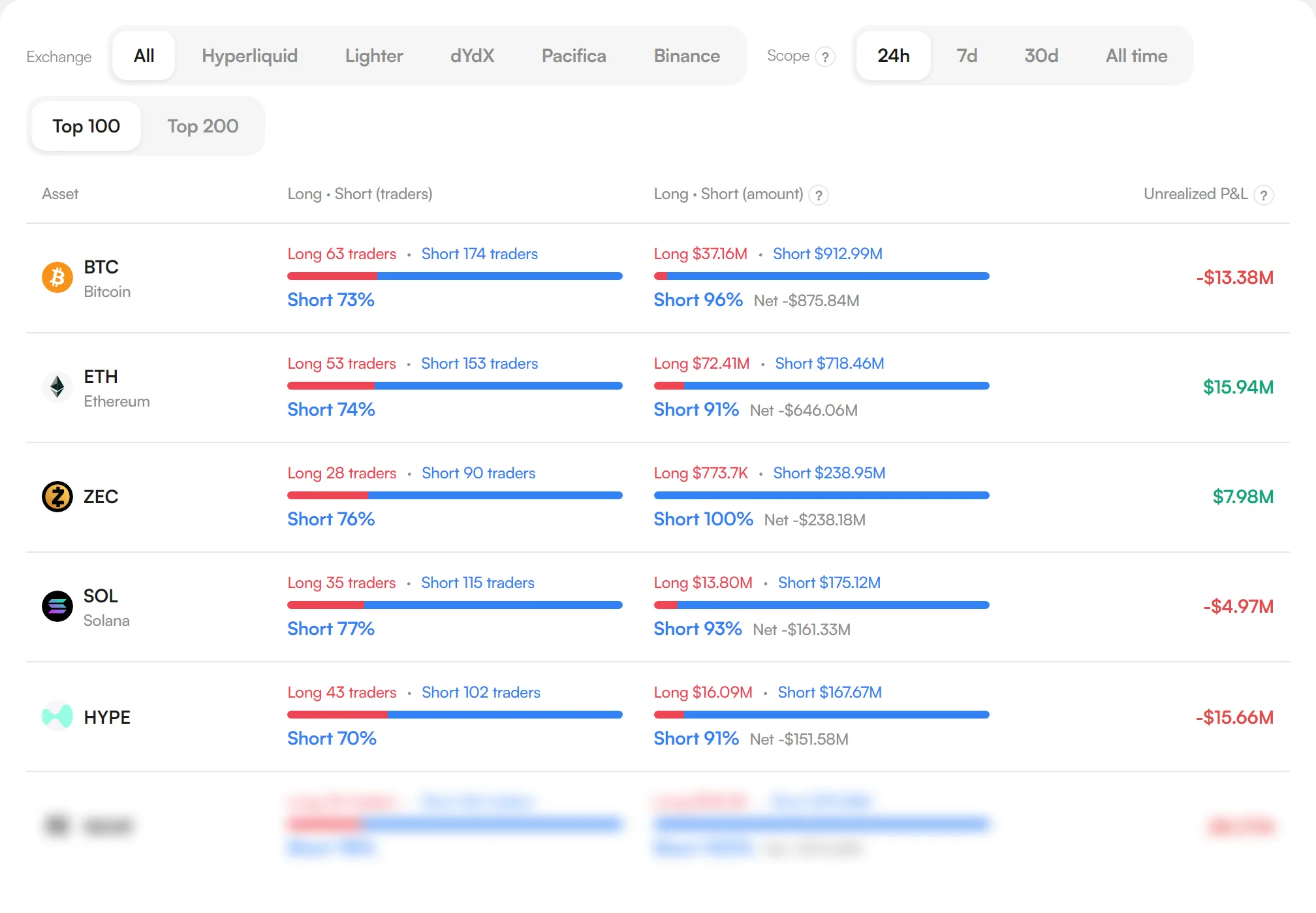Screen dimensions: 1316x913
Task: Click the ZEC coin icon
Action: coord(57,497)
